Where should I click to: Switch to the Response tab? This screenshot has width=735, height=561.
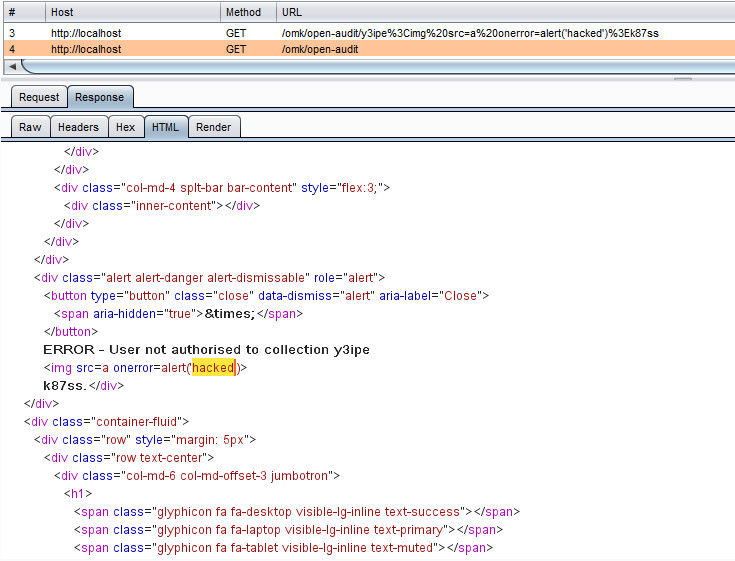pyautogui.click(x=100, y=97)
